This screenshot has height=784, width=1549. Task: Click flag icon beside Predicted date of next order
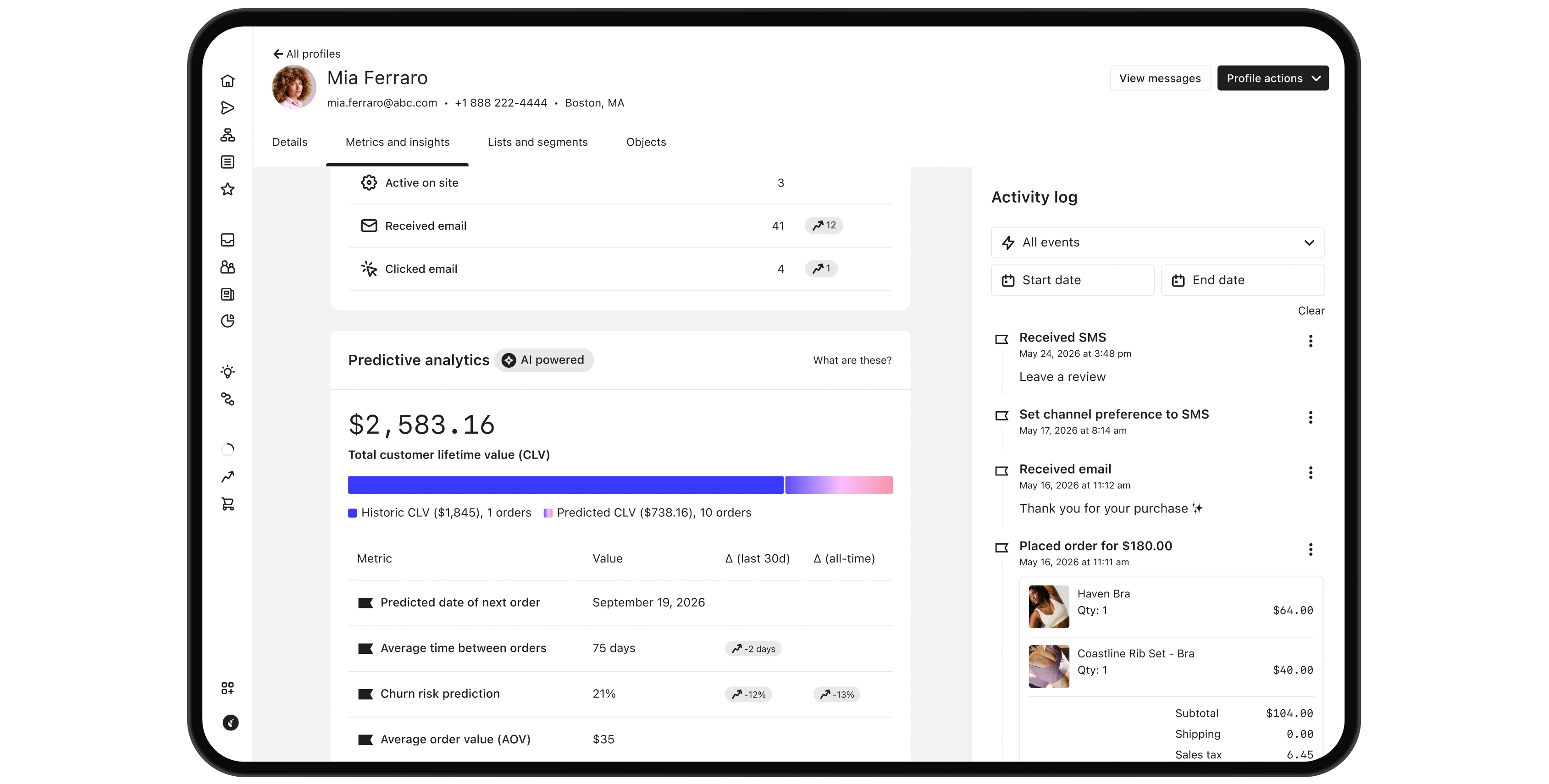coord(365,602)
